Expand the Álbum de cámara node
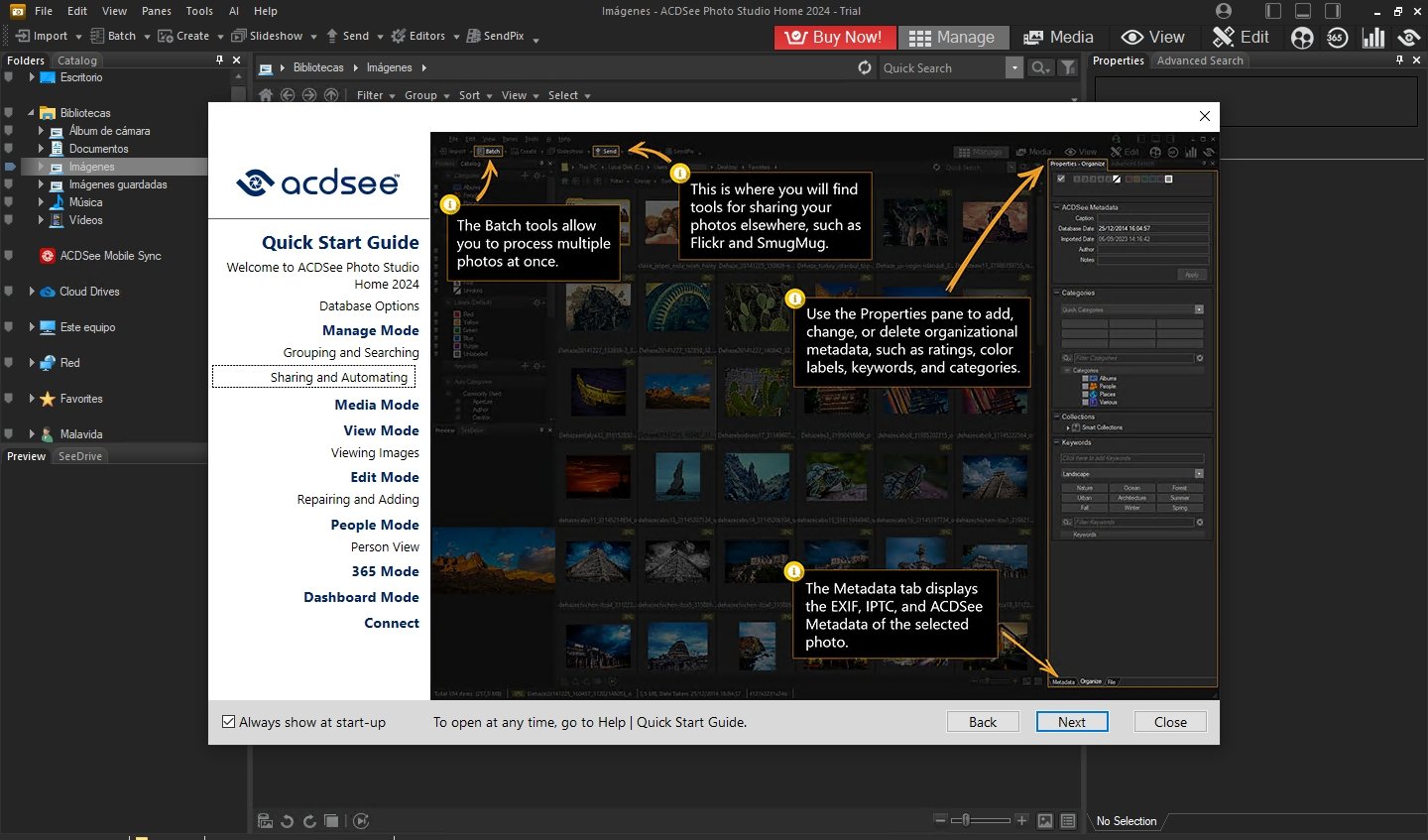The height and width of the screenshot is (840, 1428). (41, 131)
